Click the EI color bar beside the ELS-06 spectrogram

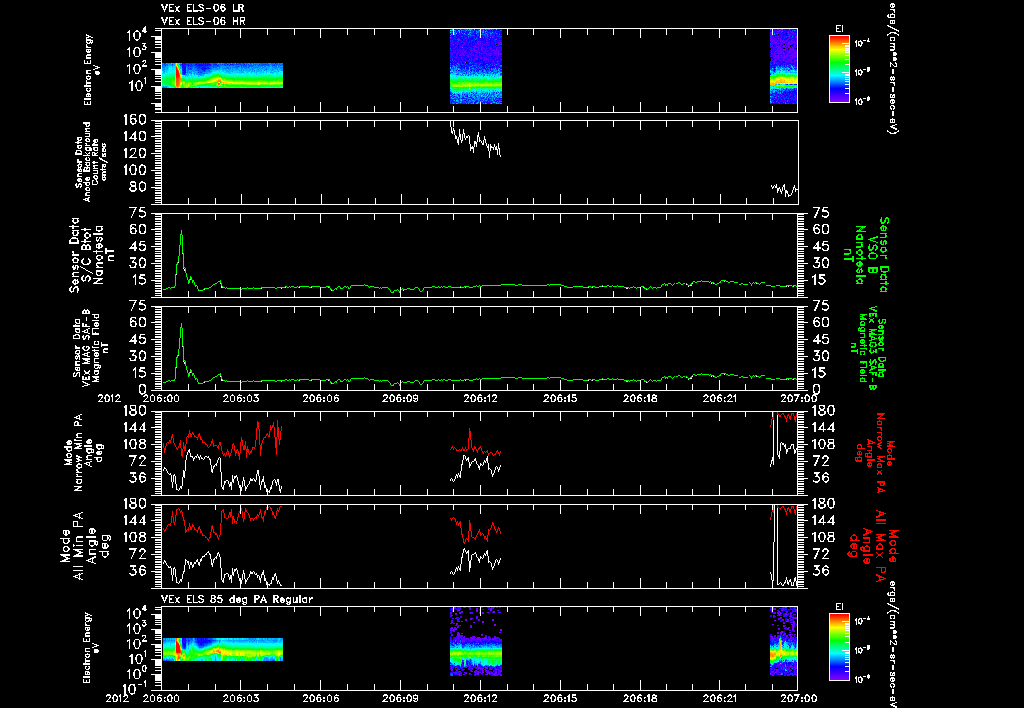pos(839,69)
